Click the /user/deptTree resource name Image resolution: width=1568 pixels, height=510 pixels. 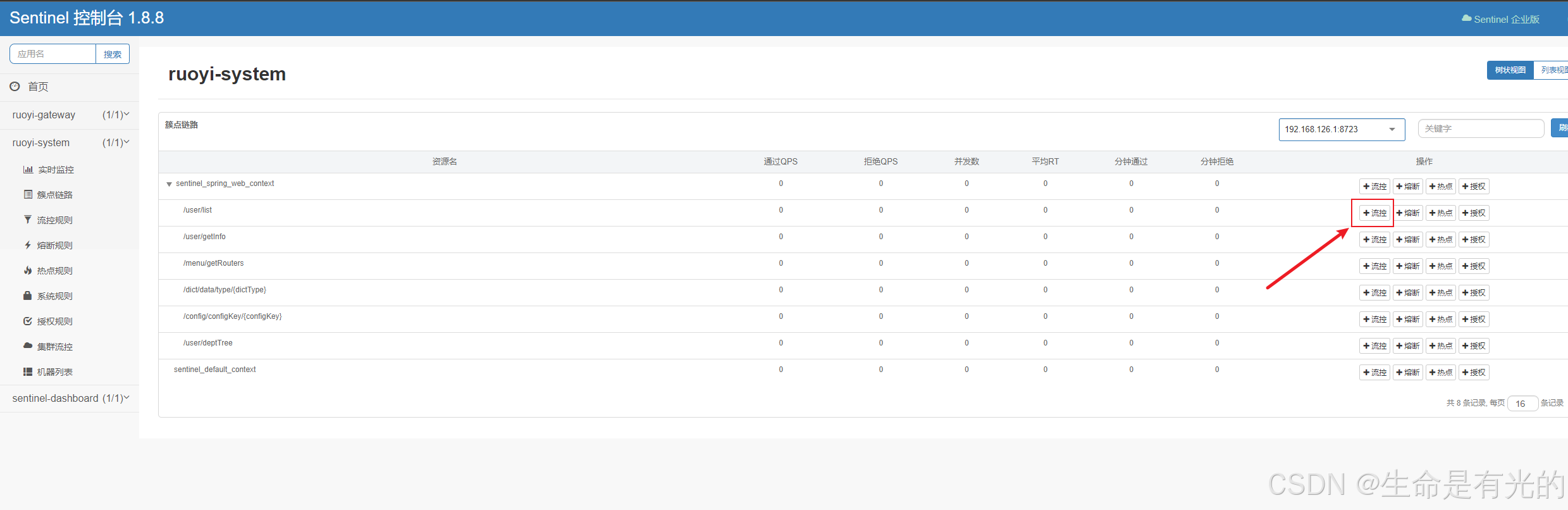point(207,343)
